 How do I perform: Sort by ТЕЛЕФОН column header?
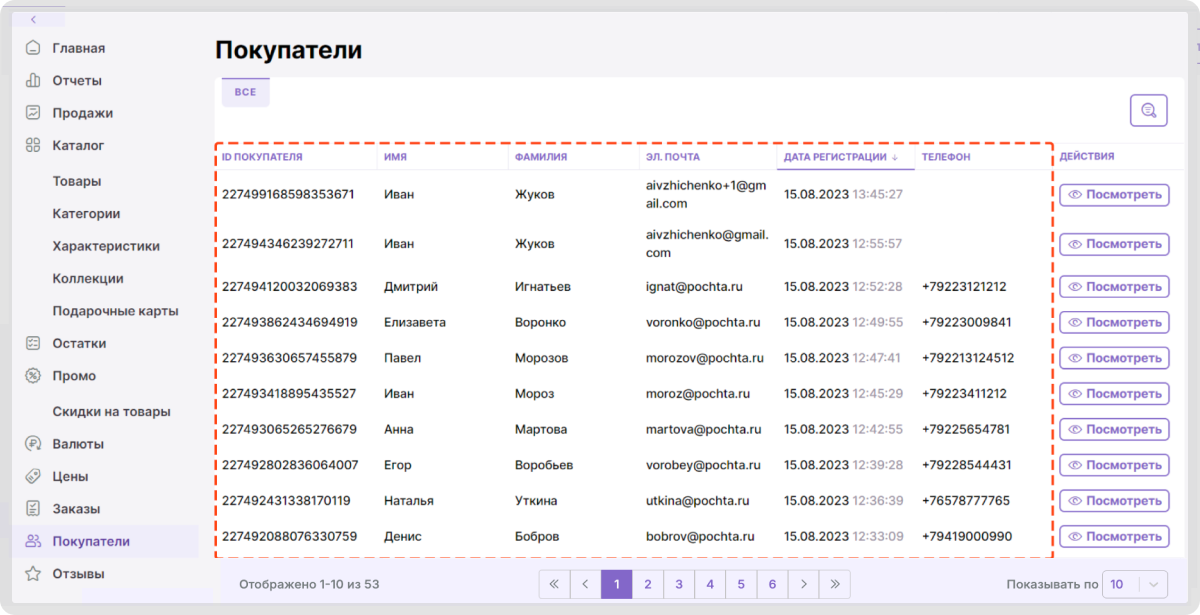pyautogui.click(x=946, y=157)
